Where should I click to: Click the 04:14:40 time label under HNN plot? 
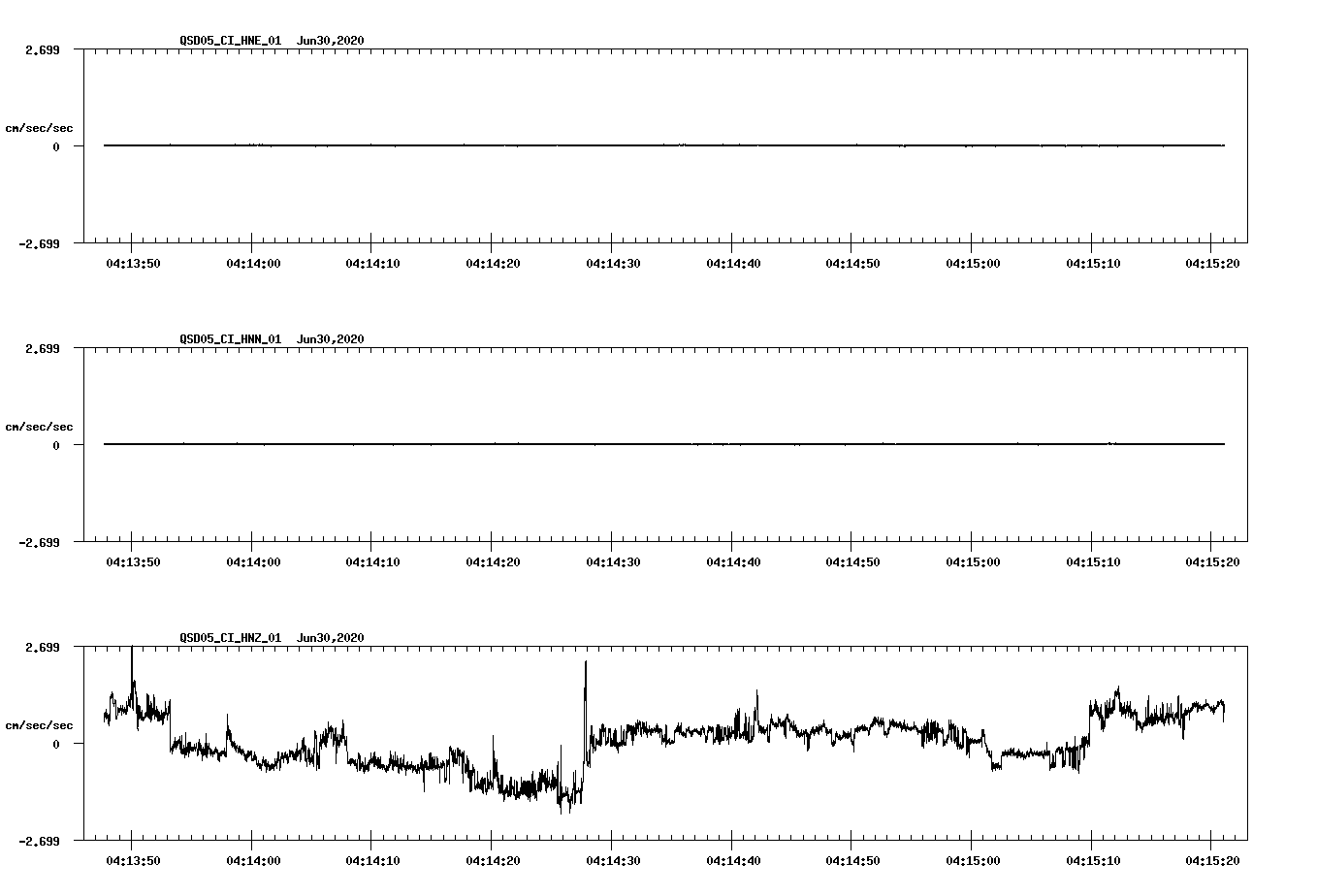(733, 561)
